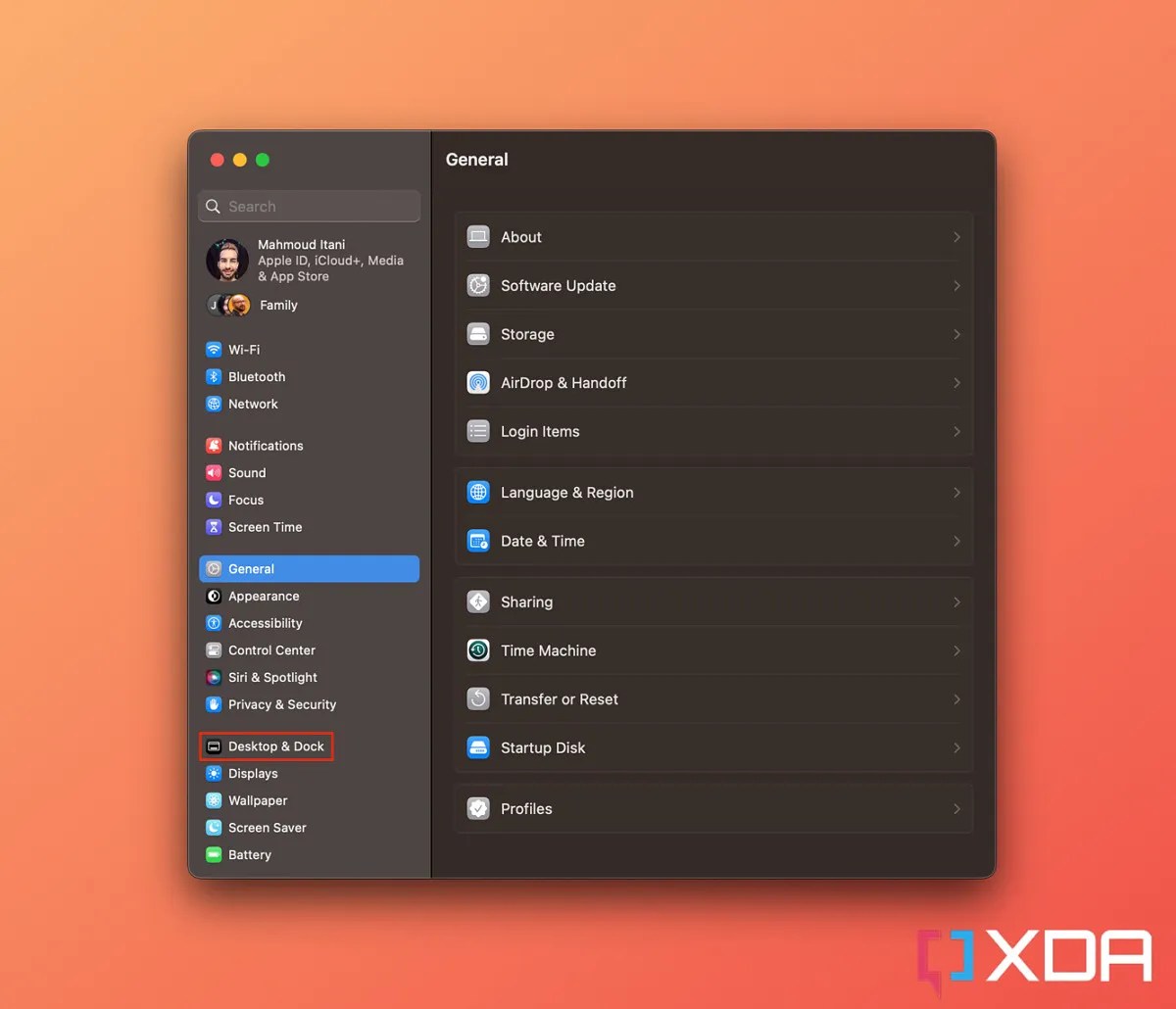Click the Screen Time hourglass icon
This screenshot has width=1176, height=1009.
pos(214,527)
